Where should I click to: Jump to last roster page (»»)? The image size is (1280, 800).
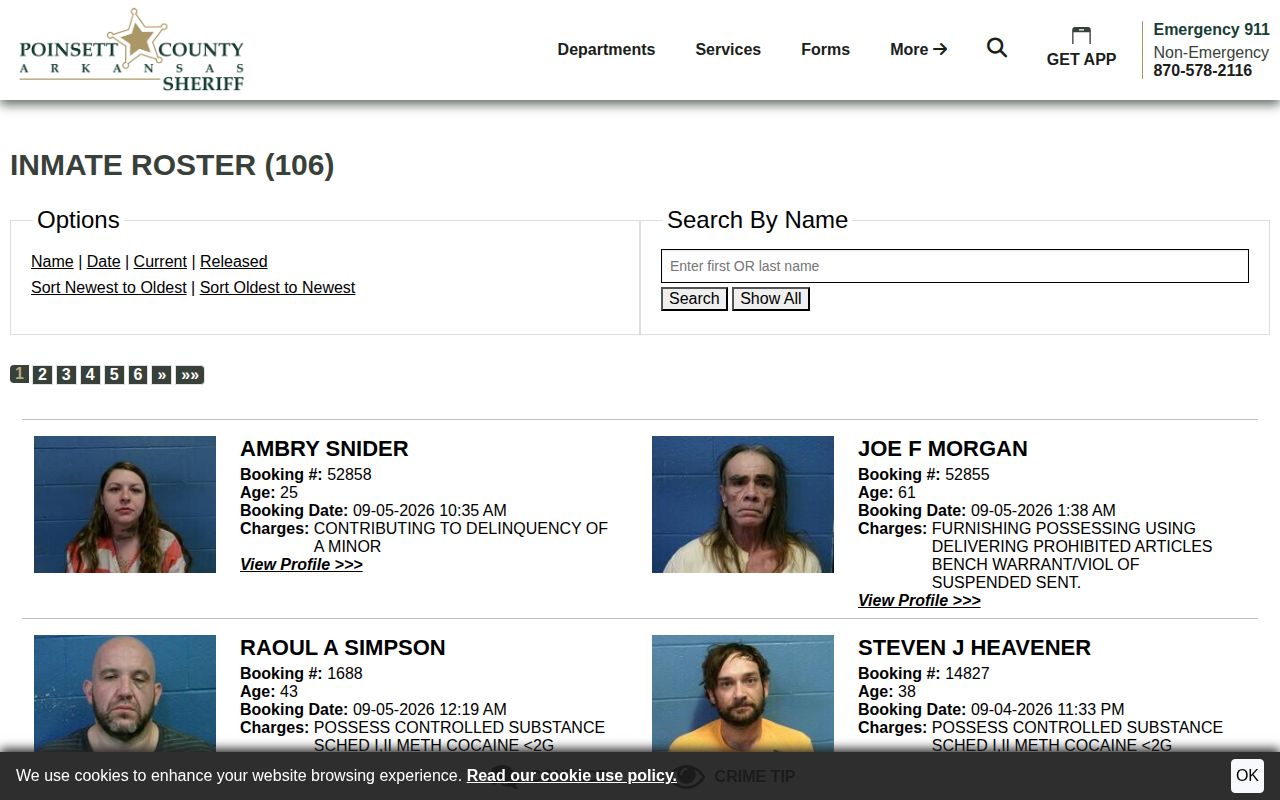190,375
